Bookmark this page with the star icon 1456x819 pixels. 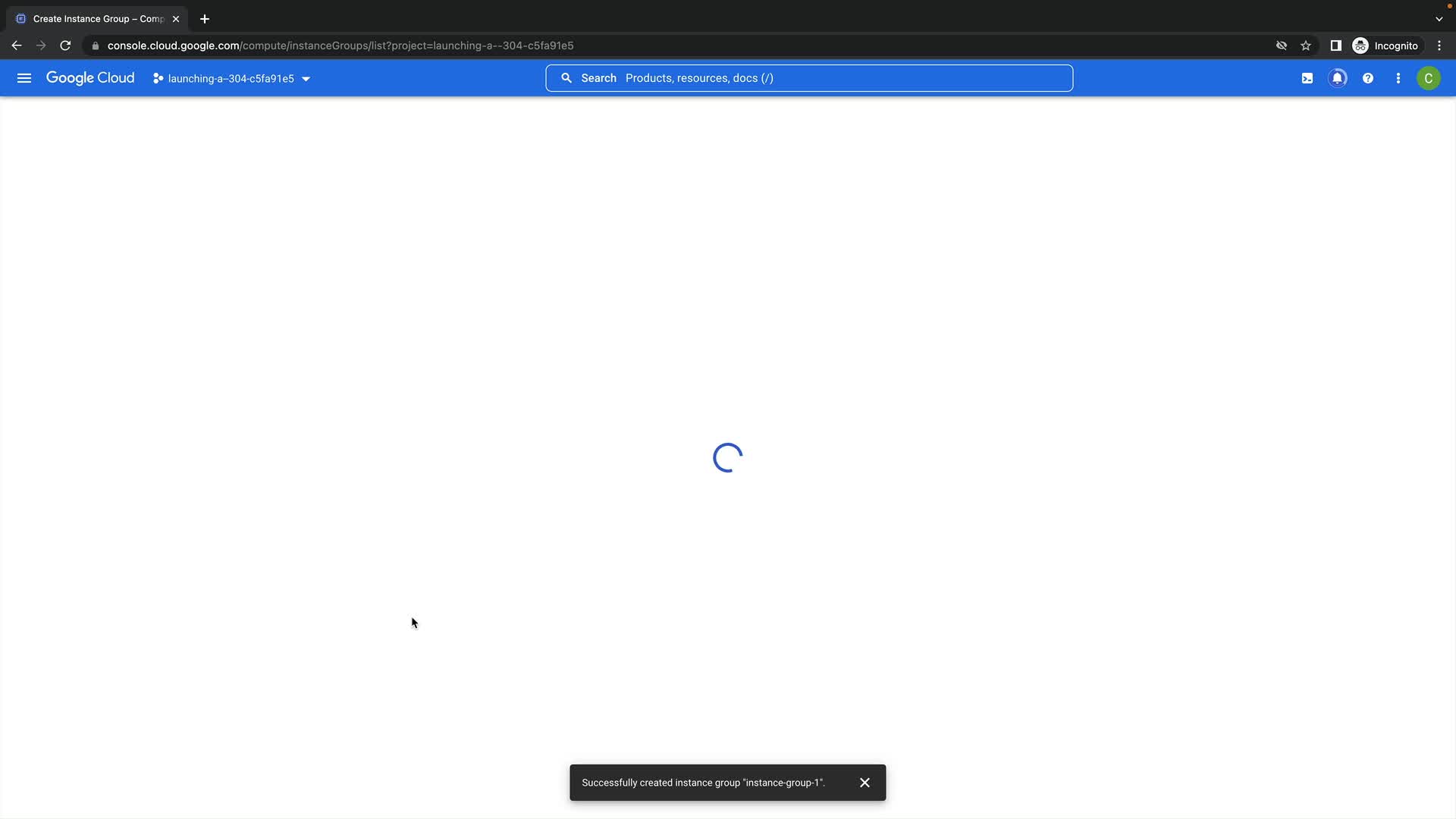(1306, 45)
